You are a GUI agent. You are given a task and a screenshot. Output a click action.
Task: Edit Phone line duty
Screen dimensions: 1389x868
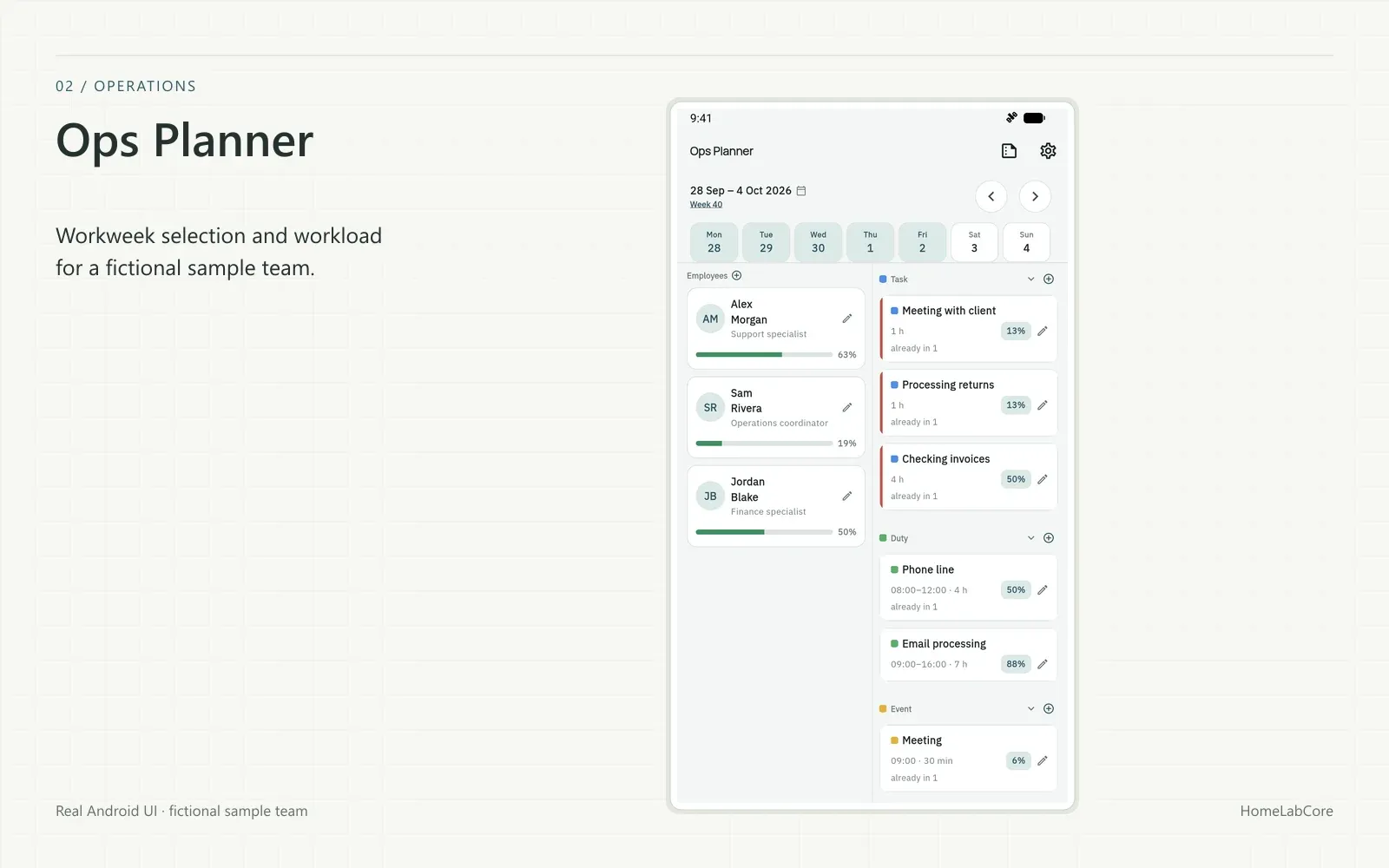coord(1042,590)
